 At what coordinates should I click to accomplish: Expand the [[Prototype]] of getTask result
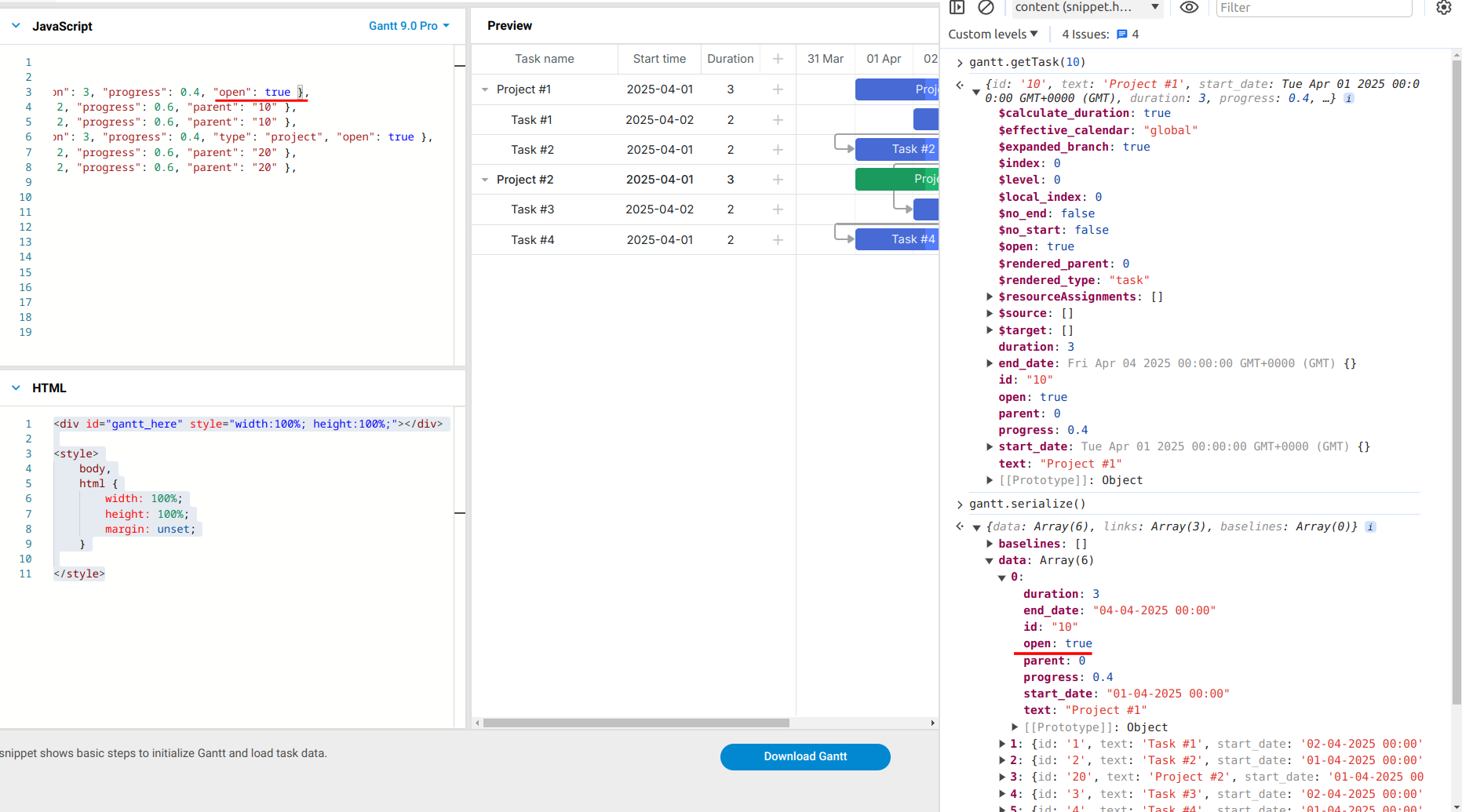click(990, 480)
